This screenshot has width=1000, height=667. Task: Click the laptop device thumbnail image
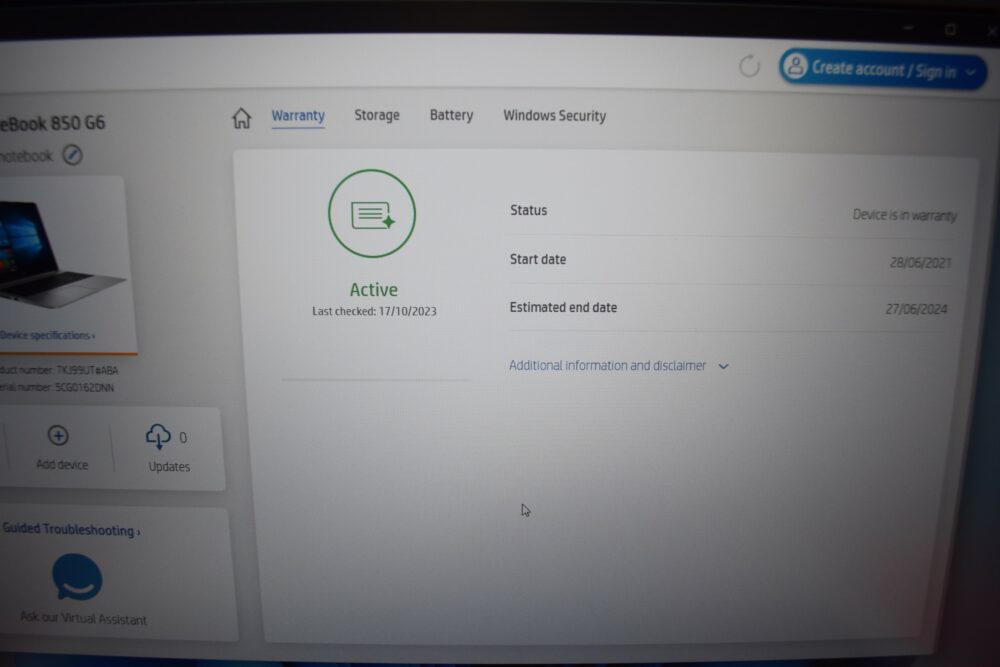click(62, 254)
